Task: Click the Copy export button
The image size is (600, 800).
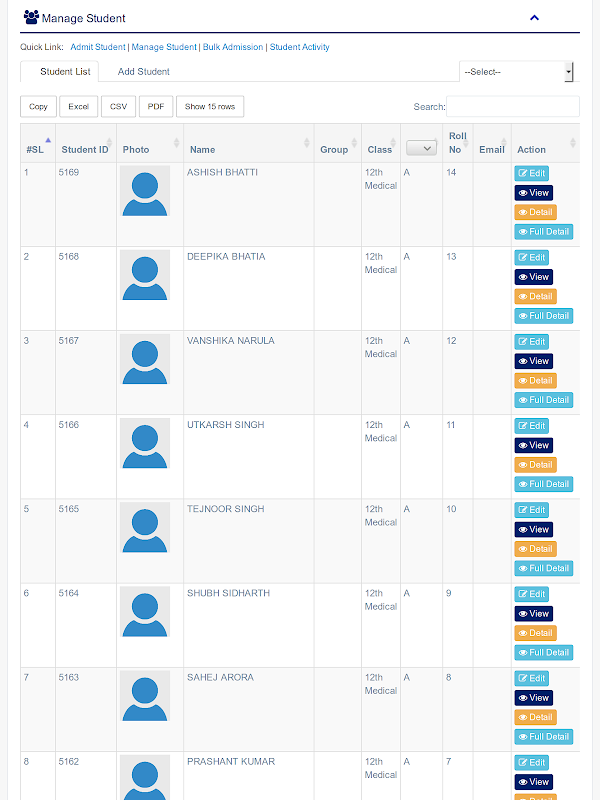Action: pos(38,106)
